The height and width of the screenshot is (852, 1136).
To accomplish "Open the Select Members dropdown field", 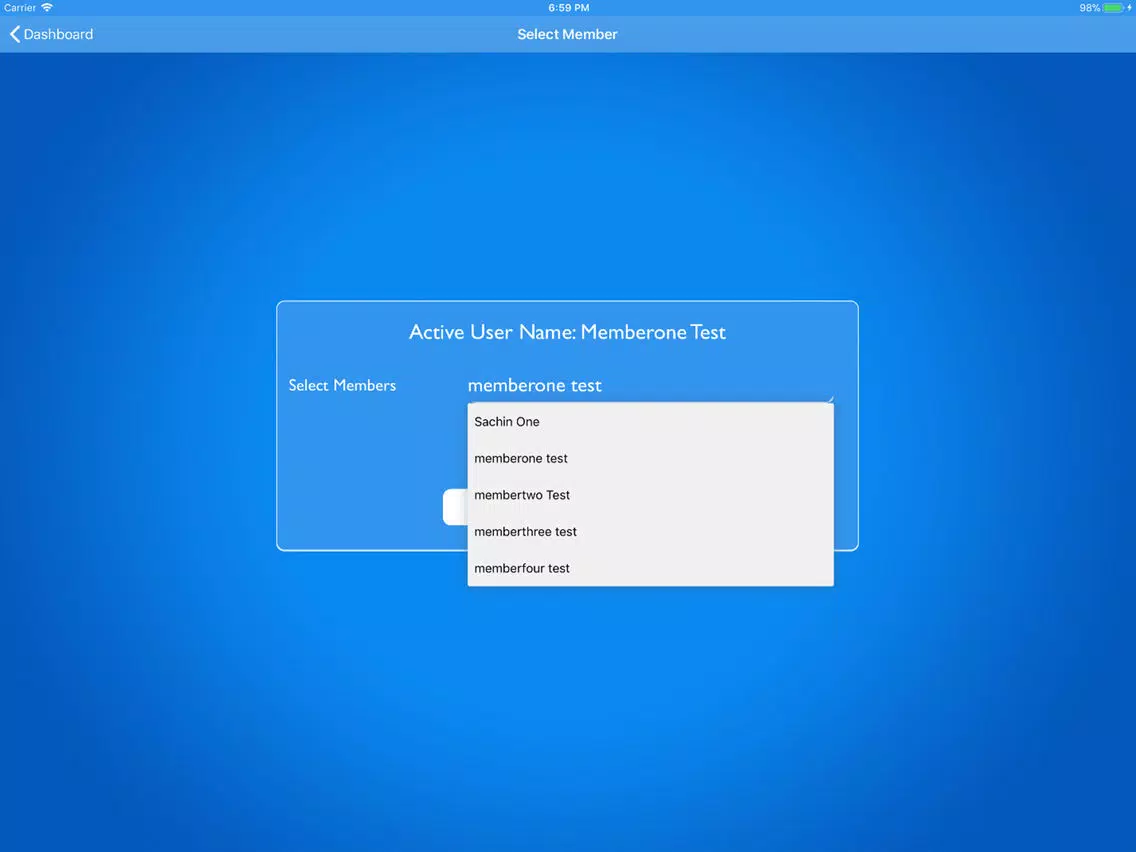I will click(650, 385).
